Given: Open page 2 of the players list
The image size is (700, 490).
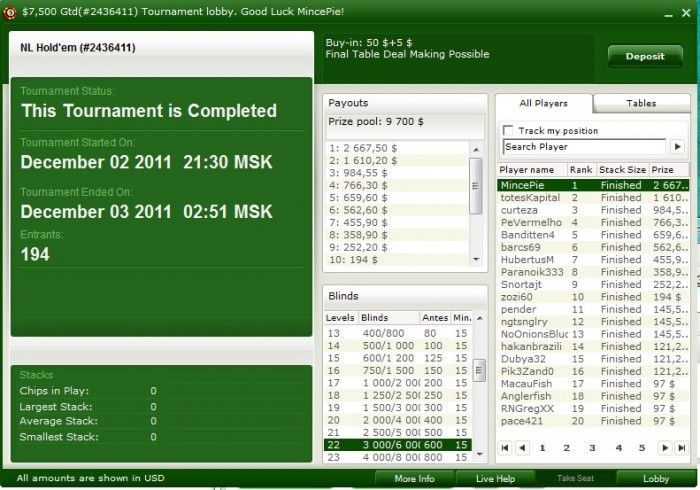Looking at the screenshot, I should coord(567,448).
